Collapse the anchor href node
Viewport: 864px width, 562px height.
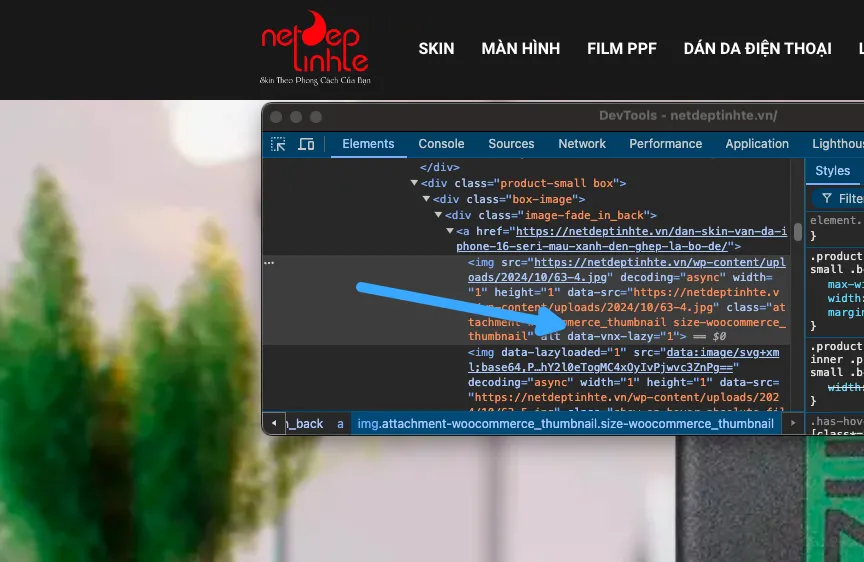coord(450,231)
